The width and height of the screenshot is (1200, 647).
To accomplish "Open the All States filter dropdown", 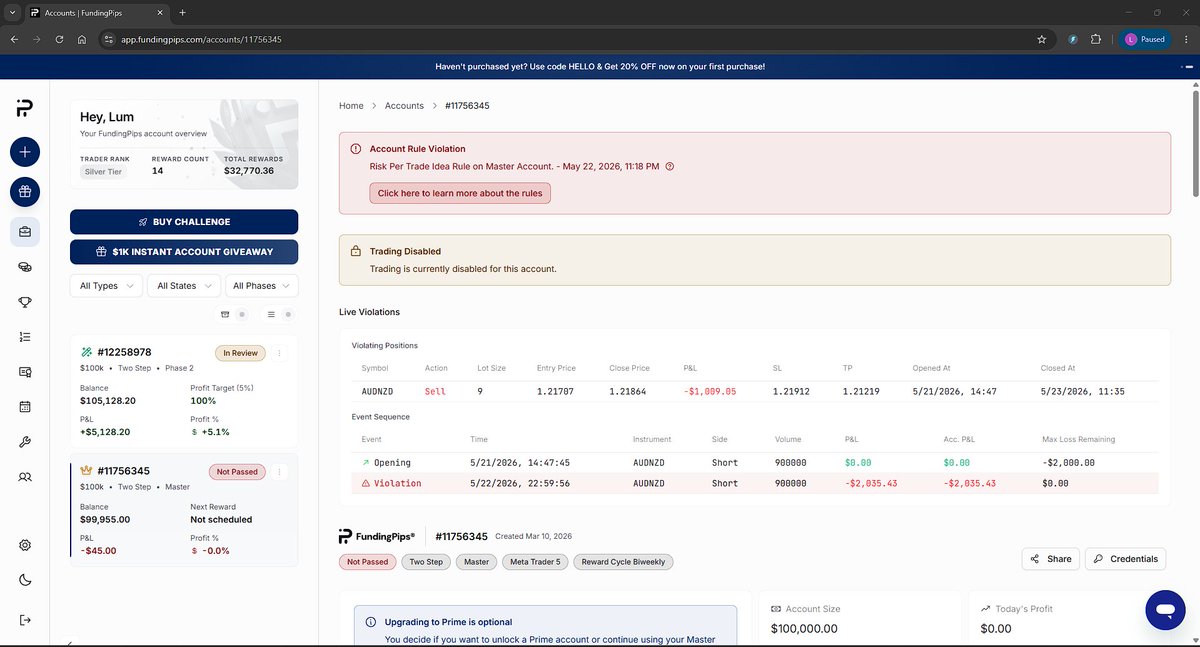I will coord(184,286).
